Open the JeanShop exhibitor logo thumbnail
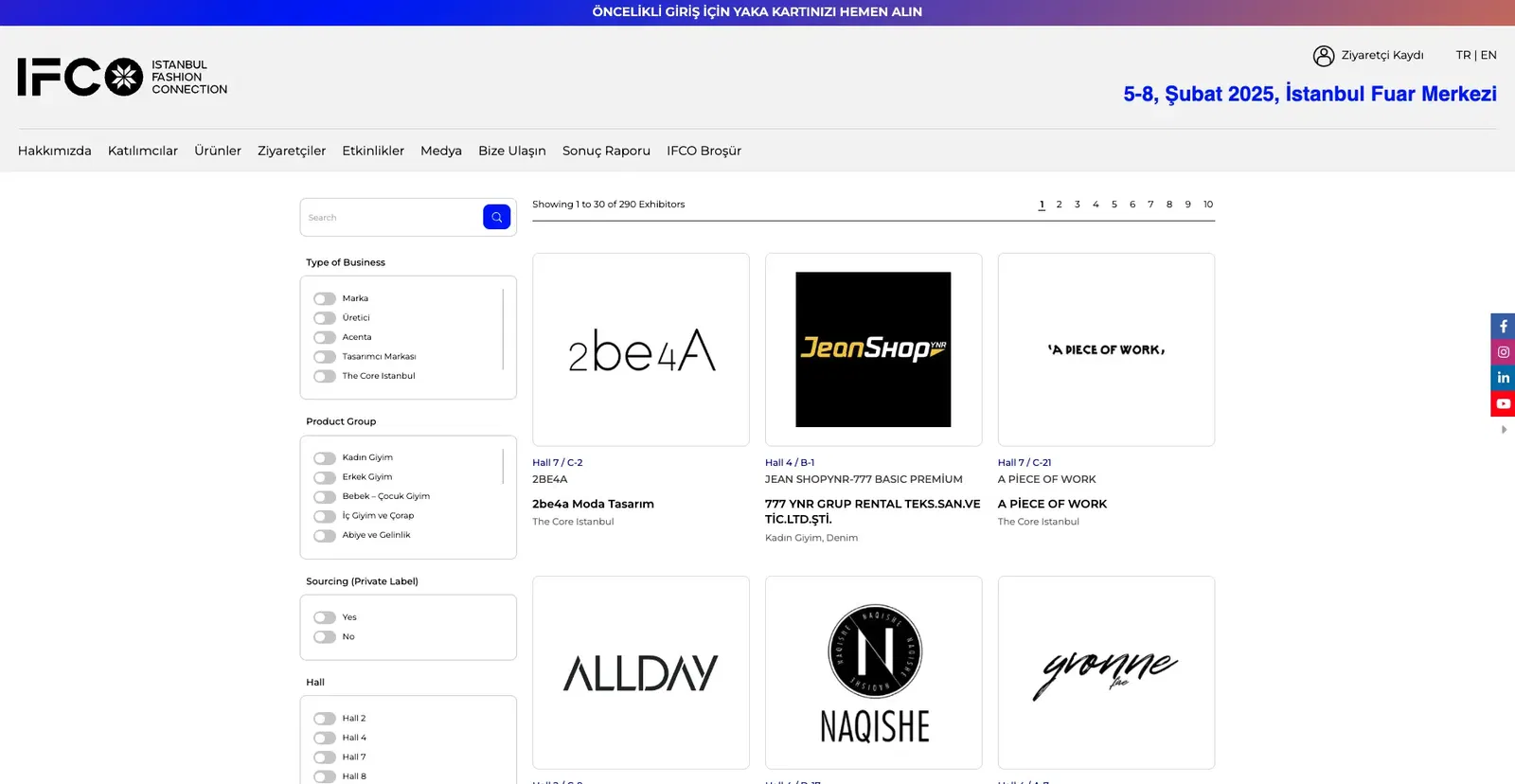Image resolution: width=1515 pixels, height=784 pixels. pyautogui.click(x=873, y=349)
